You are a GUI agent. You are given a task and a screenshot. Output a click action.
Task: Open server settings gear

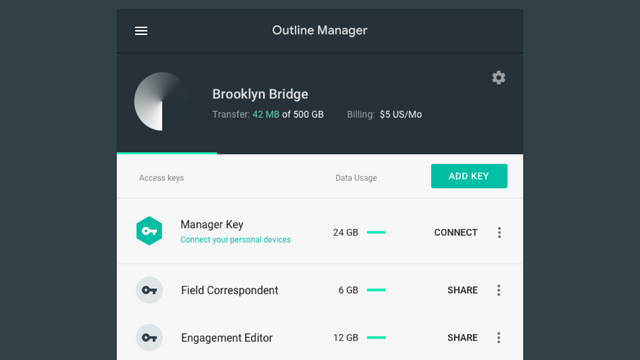[x=498, y=78]
